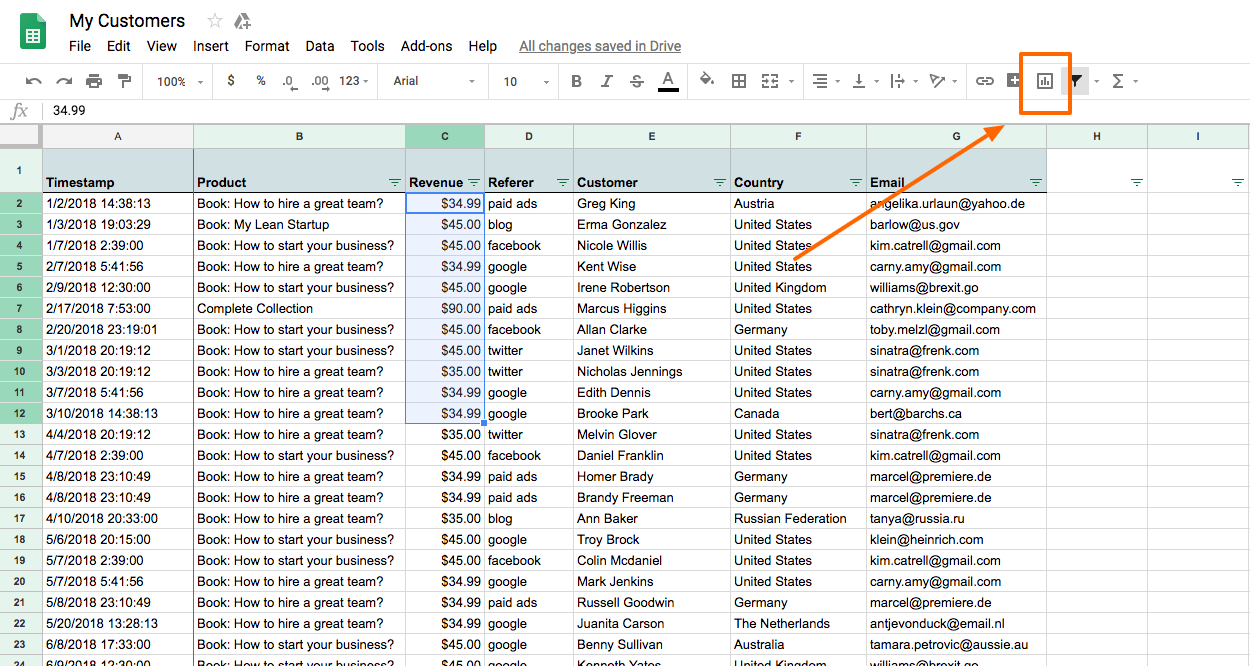Viewport: 1250px width, 666px height.
Task: Click the fill color paint bucket
Action: (x=707, y=81)
